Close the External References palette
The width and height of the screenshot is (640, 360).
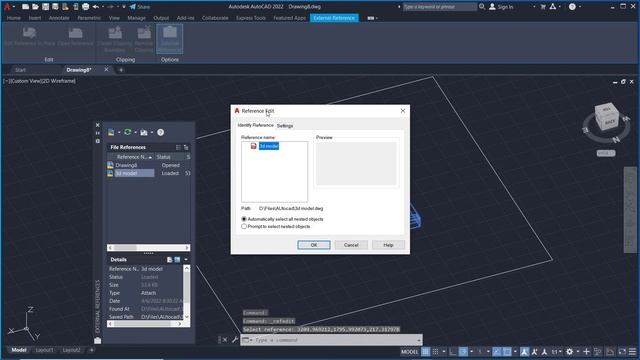98,125
